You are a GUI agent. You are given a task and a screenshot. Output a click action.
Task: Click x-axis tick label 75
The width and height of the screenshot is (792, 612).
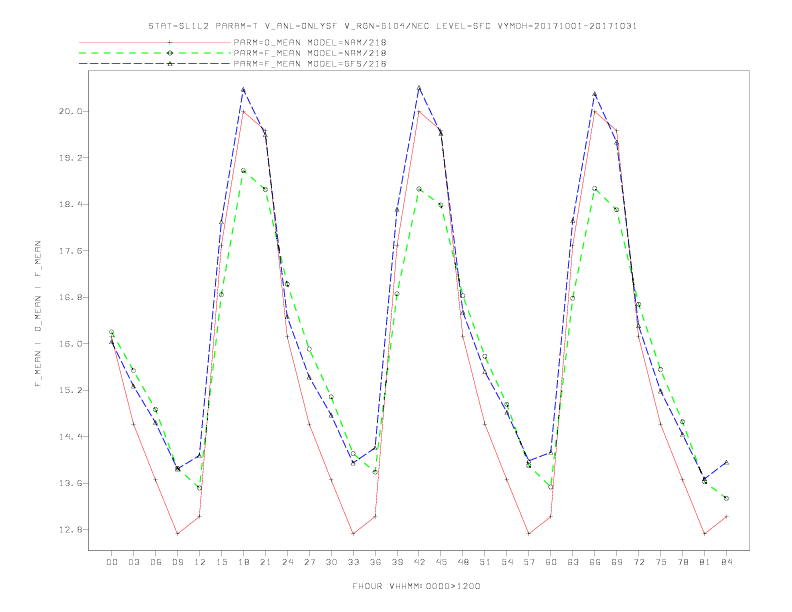(x=661, y=562)
